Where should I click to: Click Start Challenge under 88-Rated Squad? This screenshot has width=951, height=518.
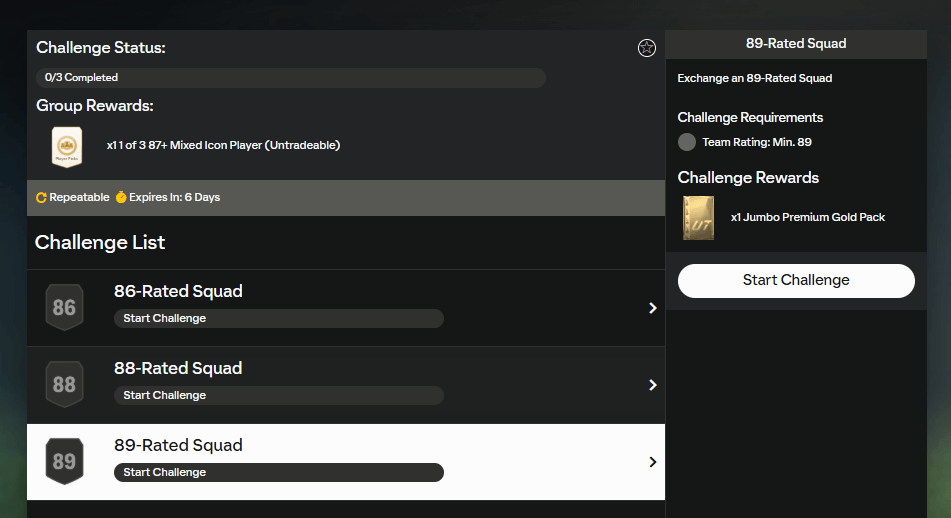point(279,395)
